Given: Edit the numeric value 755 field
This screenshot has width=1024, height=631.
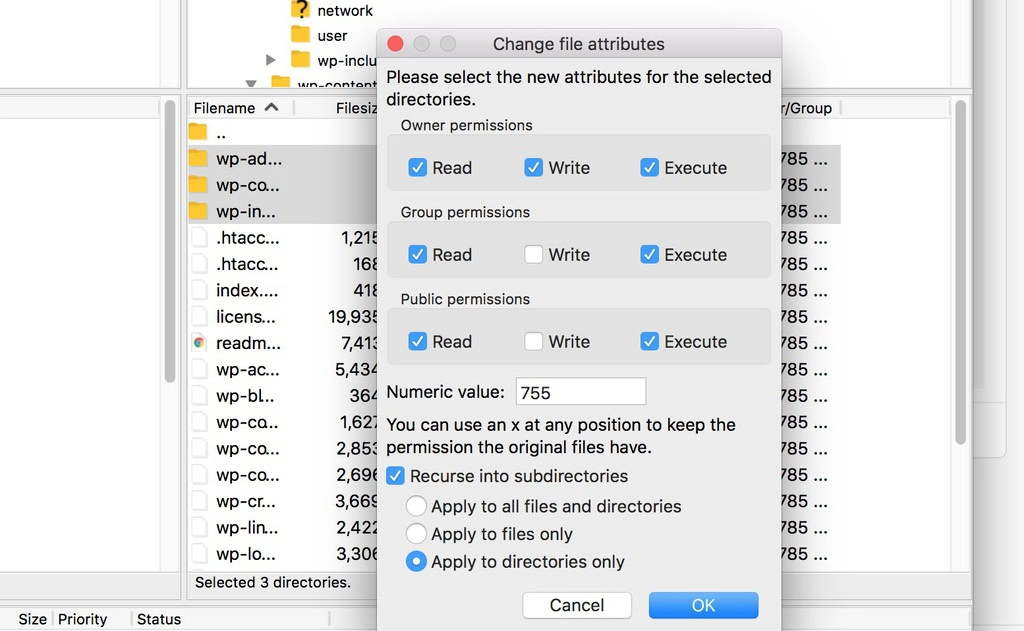Looking at the screenshot, I should click(580, 391).
